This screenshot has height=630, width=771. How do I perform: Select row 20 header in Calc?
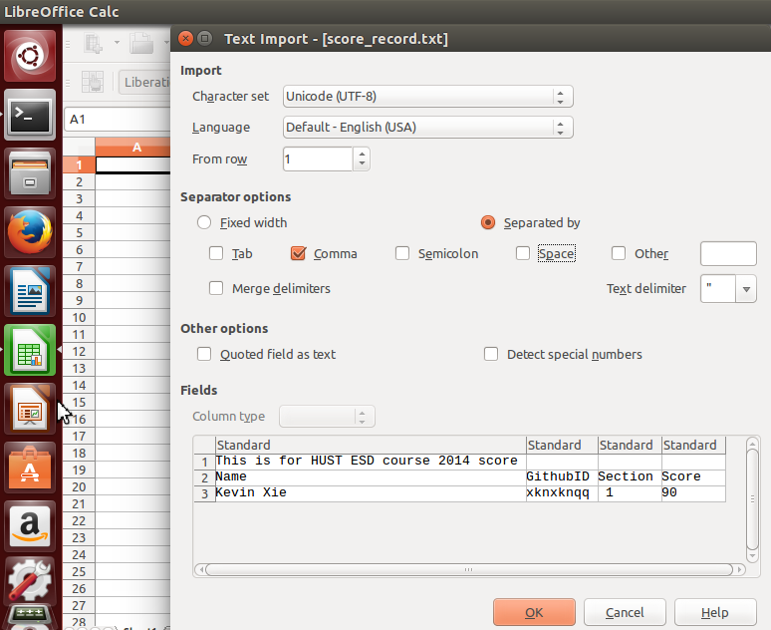click(79, 487)
